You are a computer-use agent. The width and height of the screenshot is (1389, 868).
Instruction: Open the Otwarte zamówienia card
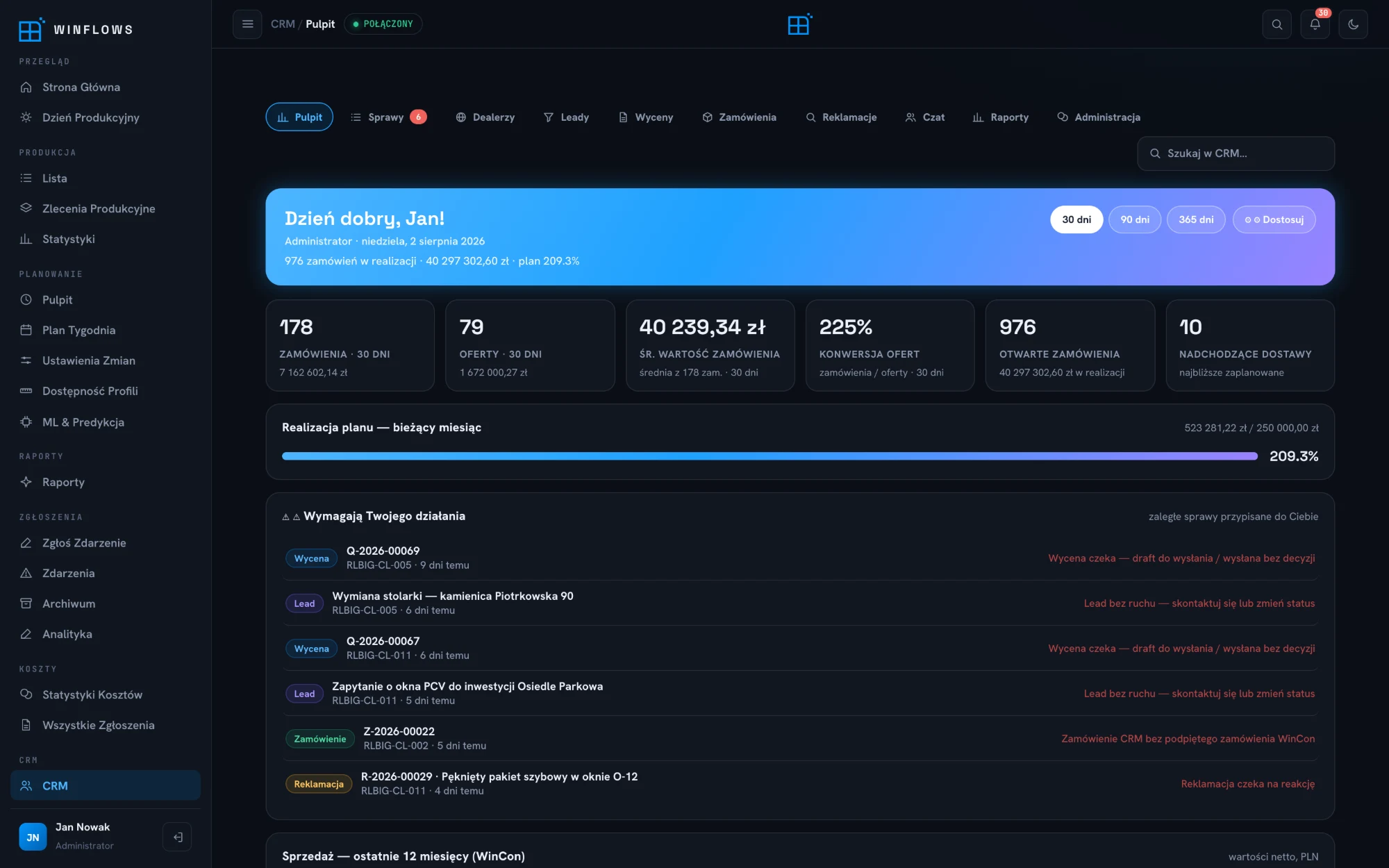(x=1070, y=345)
